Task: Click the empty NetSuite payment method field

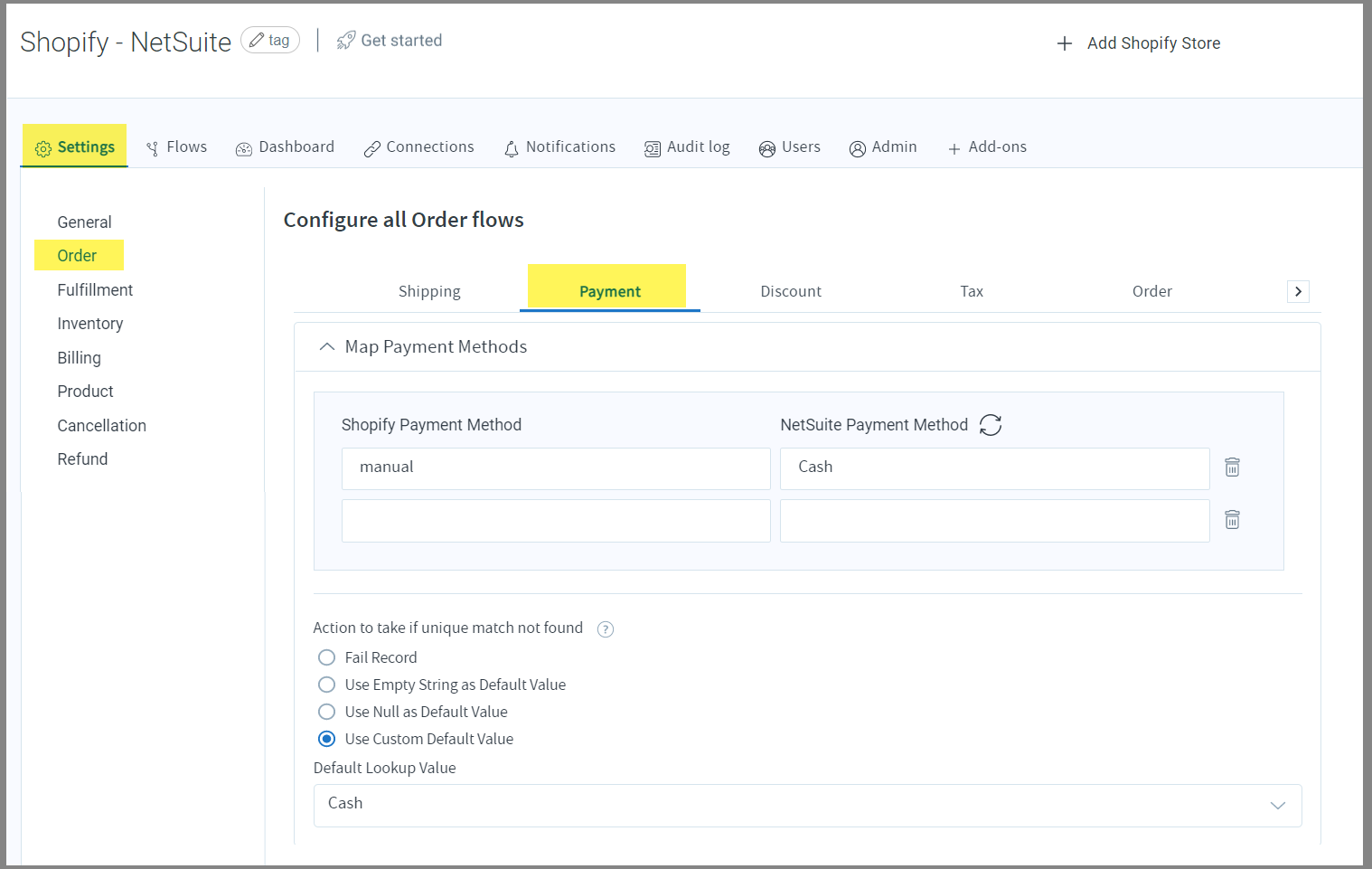Action: coord(995,521)
